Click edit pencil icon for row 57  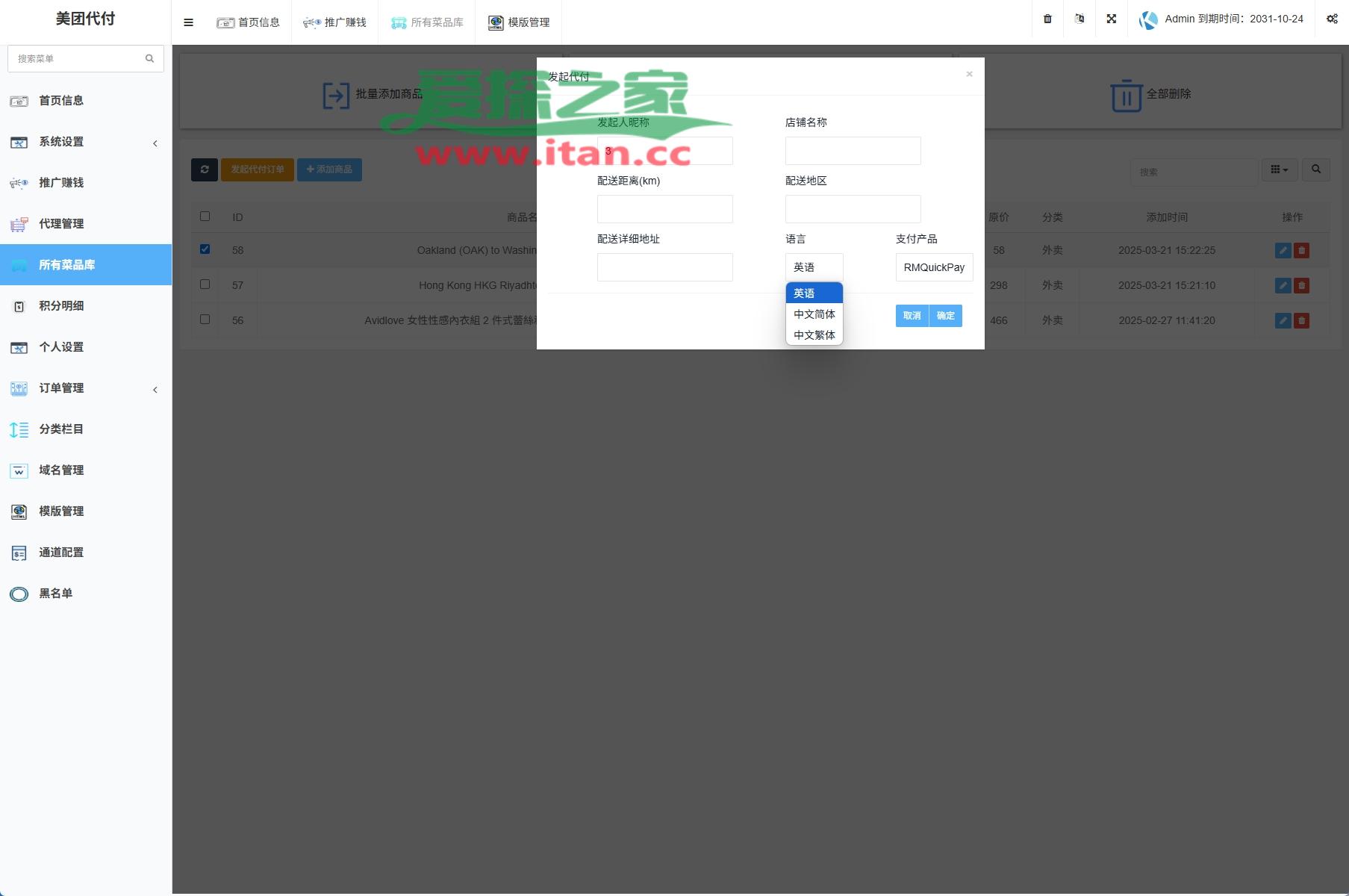pos(1283,285)
